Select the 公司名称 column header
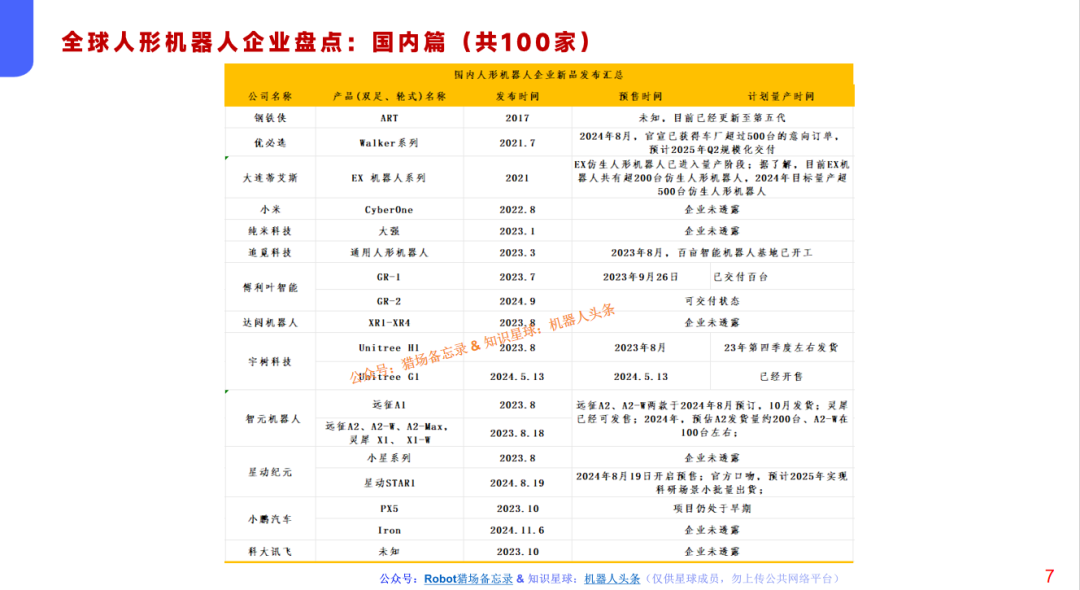 pos(270,96)
